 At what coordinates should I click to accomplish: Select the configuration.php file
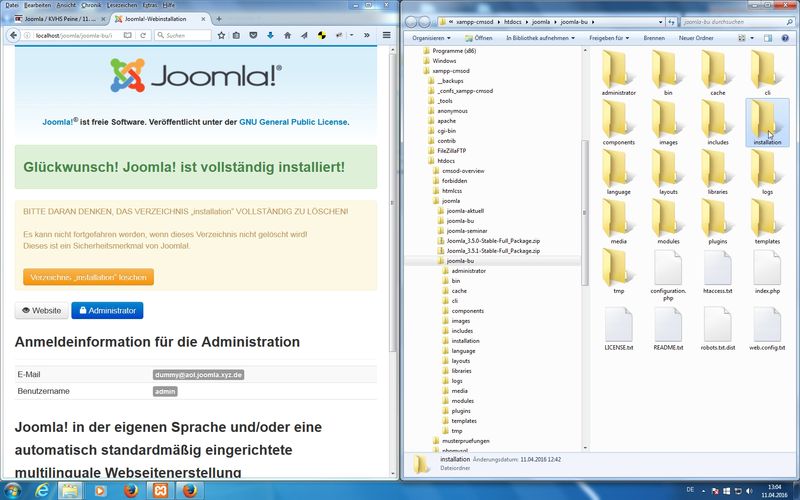[x=668, y=275]
